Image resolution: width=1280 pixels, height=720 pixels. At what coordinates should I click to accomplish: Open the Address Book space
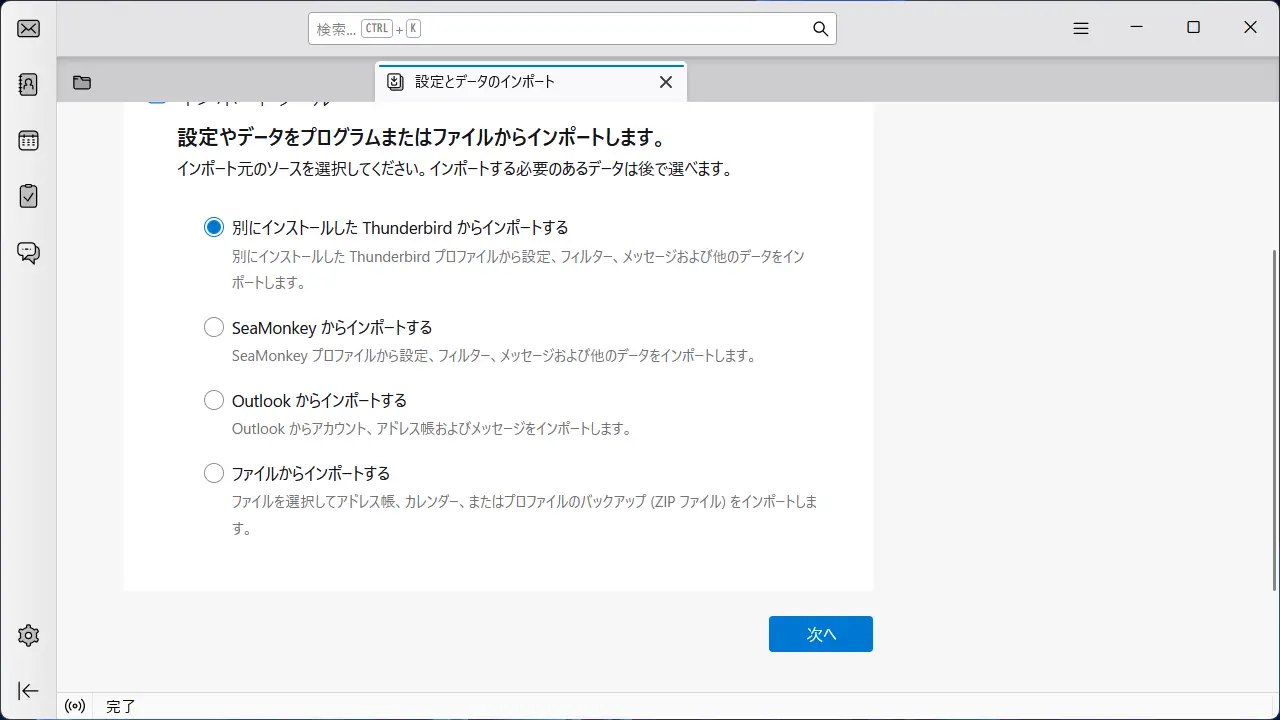pos(28,84)
